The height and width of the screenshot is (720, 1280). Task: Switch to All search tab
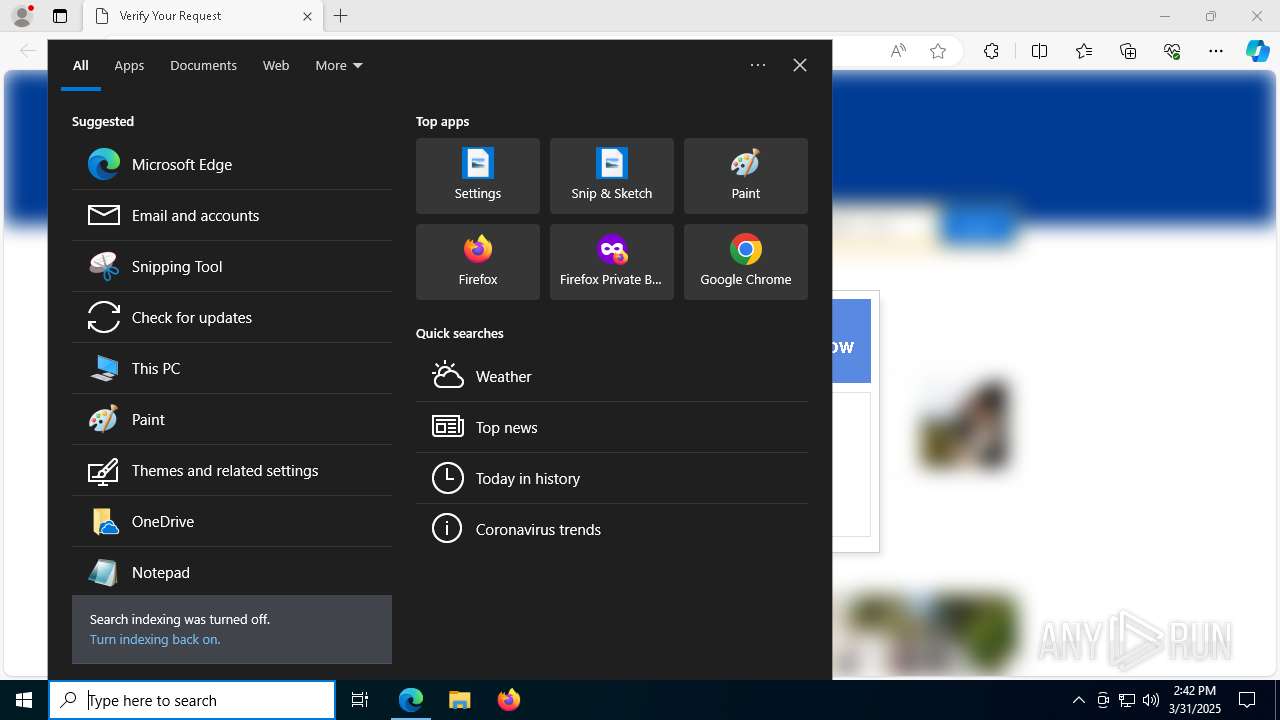coord(81,65)
